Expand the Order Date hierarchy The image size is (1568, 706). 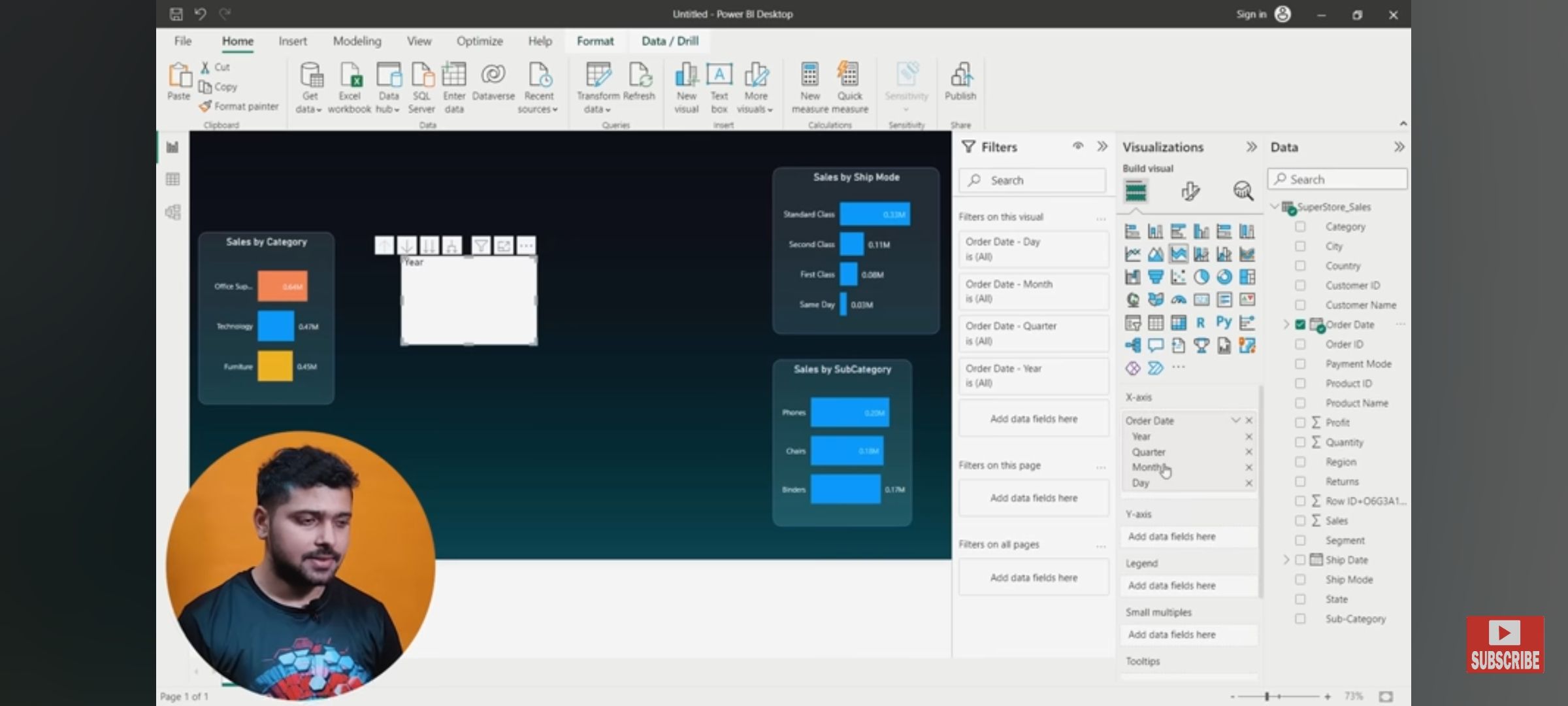coord(1286,325)
